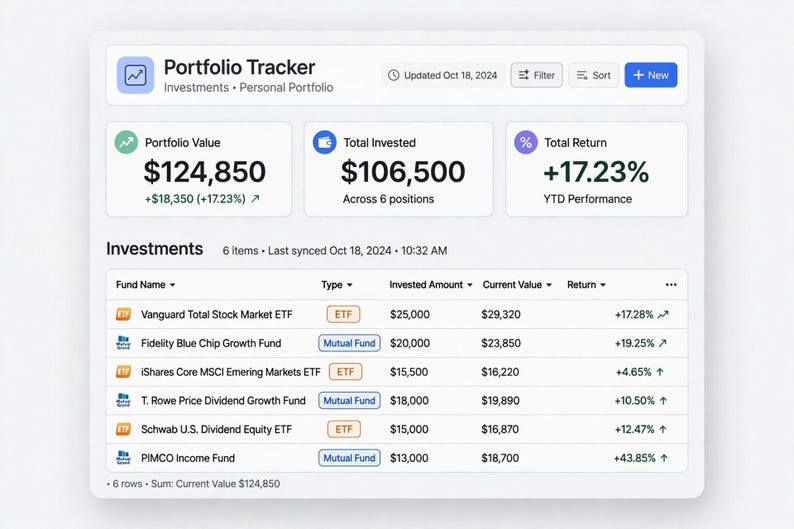Image resolution: width=794 pixels, height=529 pixels.
Task: Click ETF icon for Vanguard Total Stock Market
Action: click(x=123, y=314)
